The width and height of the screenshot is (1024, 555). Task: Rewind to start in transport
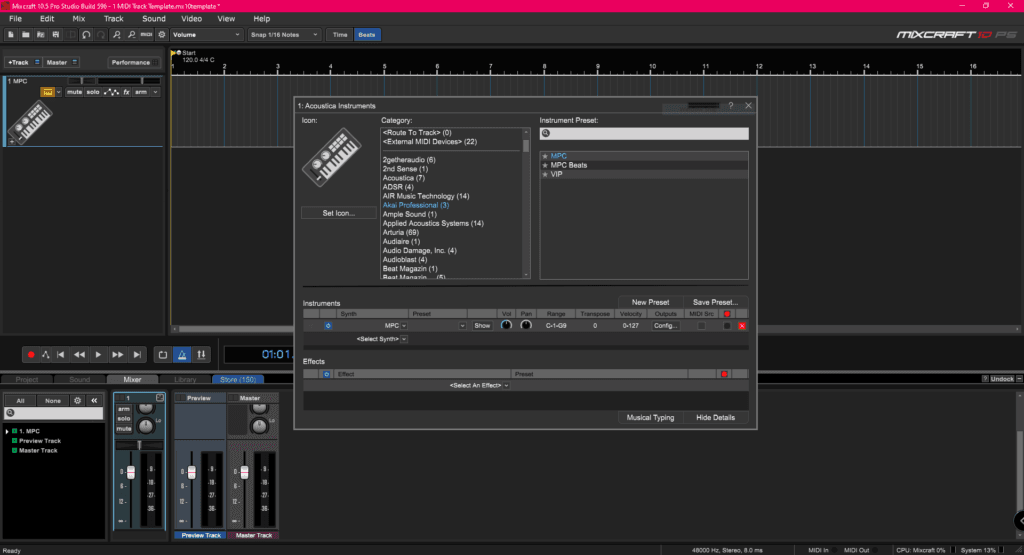coord(61,355)
